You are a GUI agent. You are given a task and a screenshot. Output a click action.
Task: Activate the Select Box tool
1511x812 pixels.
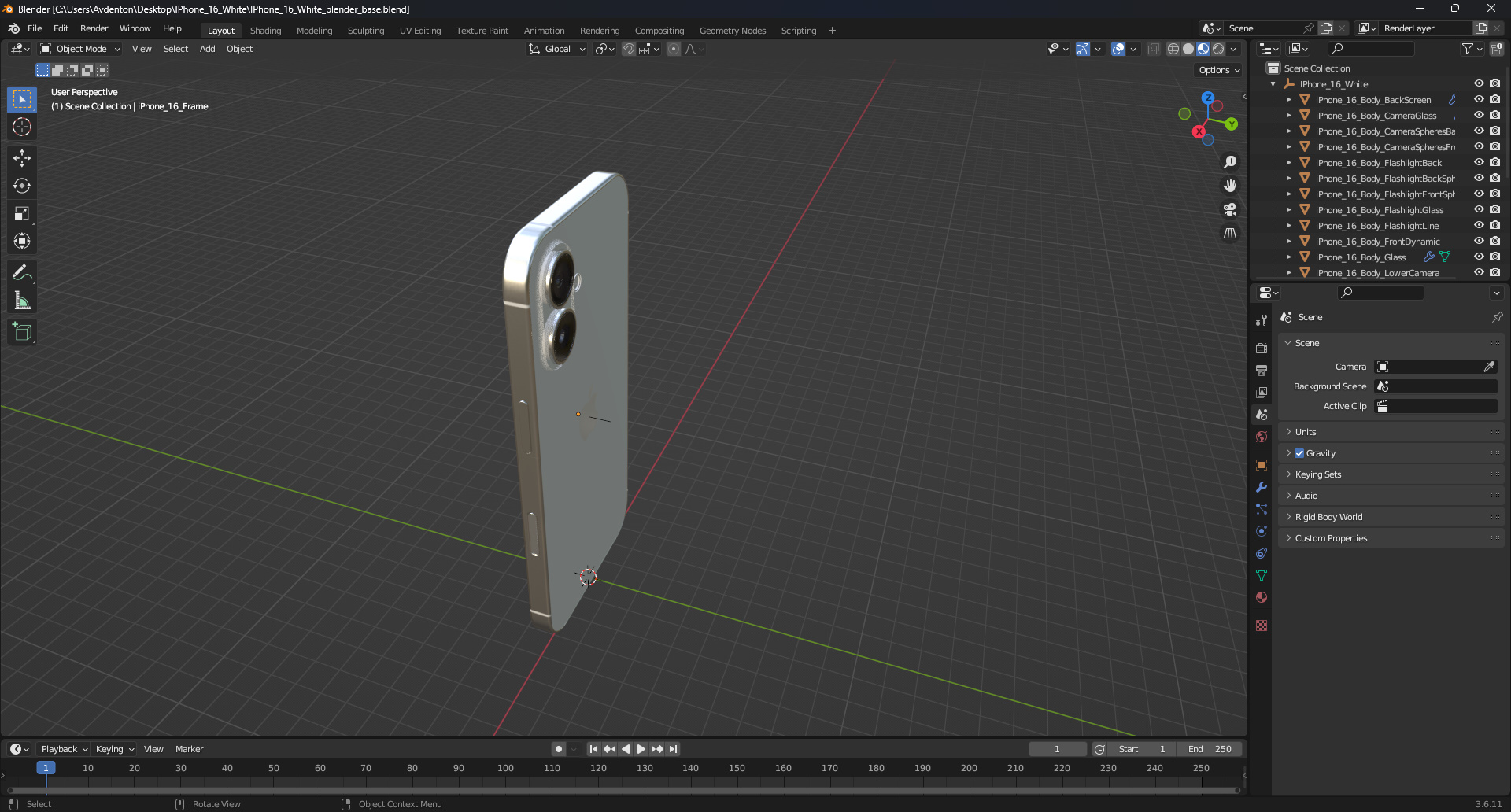tap(22, 99)
